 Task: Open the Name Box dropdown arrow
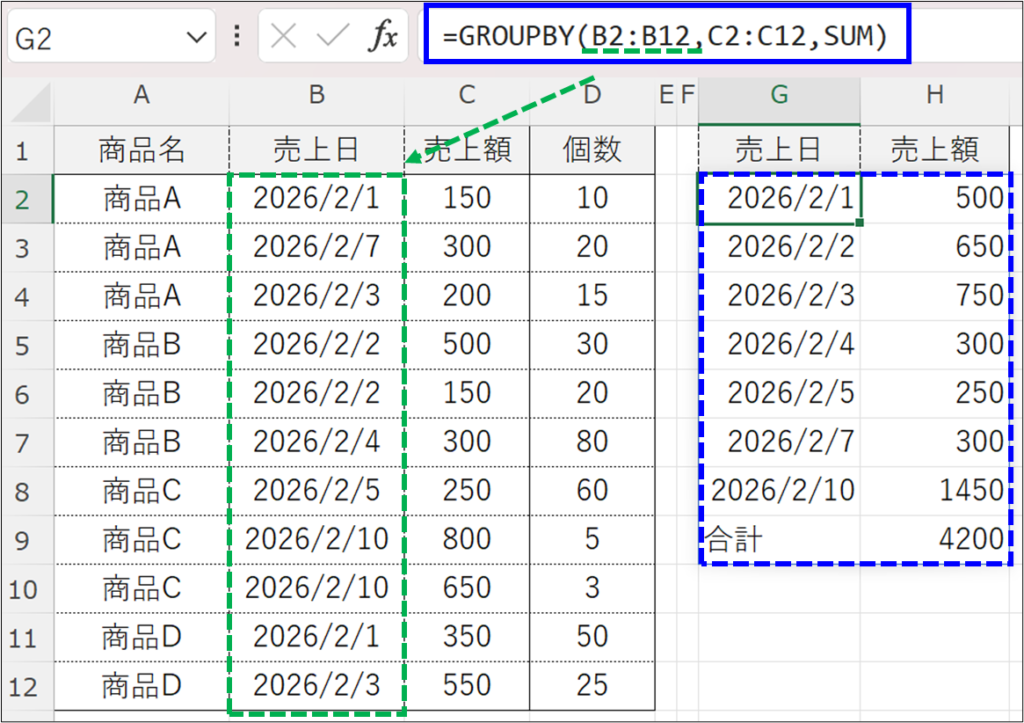(195, 38)
